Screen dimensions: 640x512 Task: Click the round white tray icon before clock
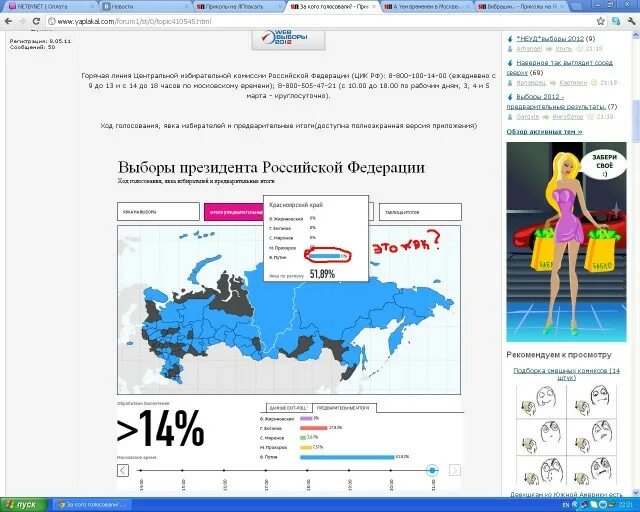point(604,505)
